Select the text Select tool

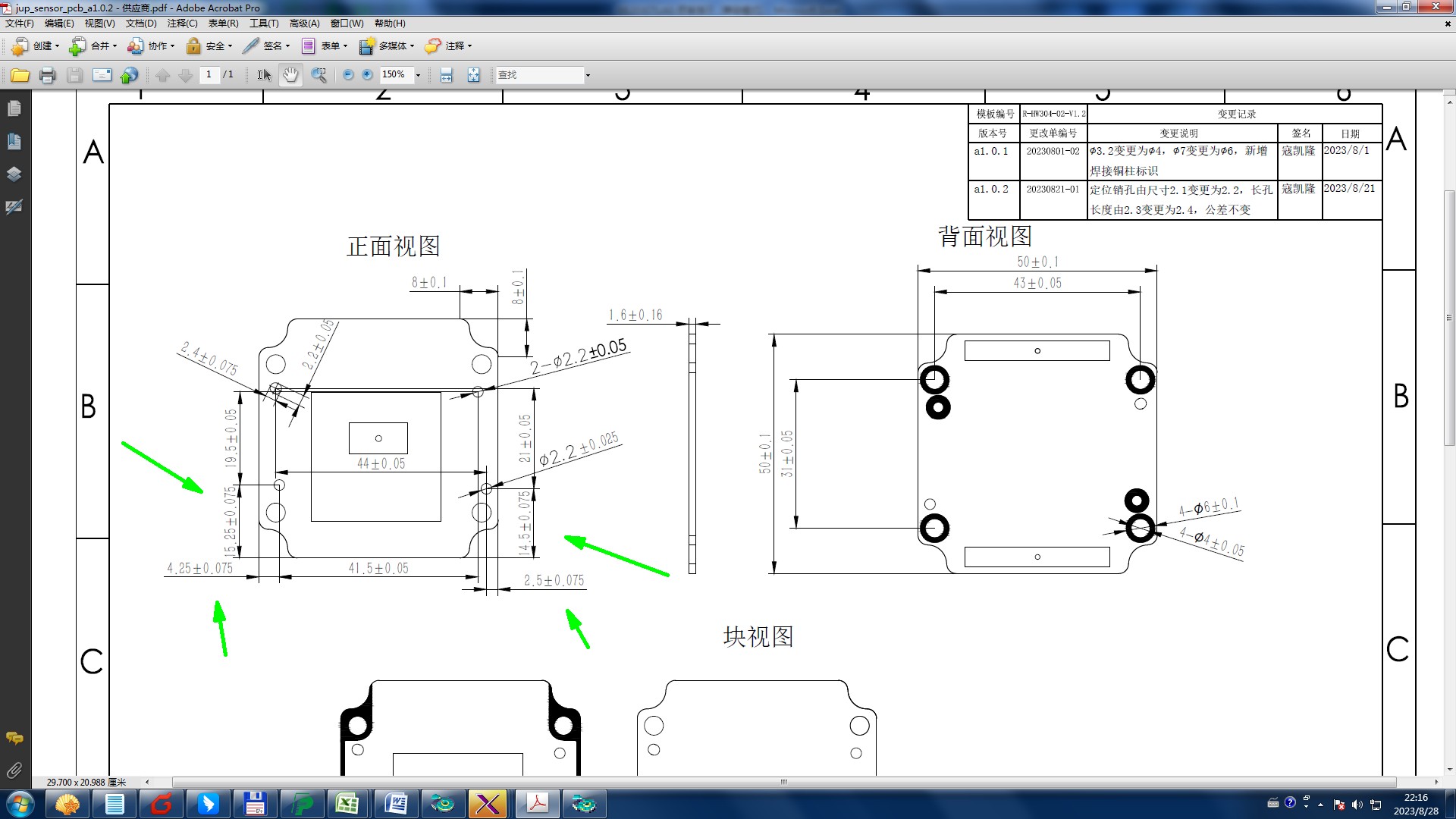(263, 75)
